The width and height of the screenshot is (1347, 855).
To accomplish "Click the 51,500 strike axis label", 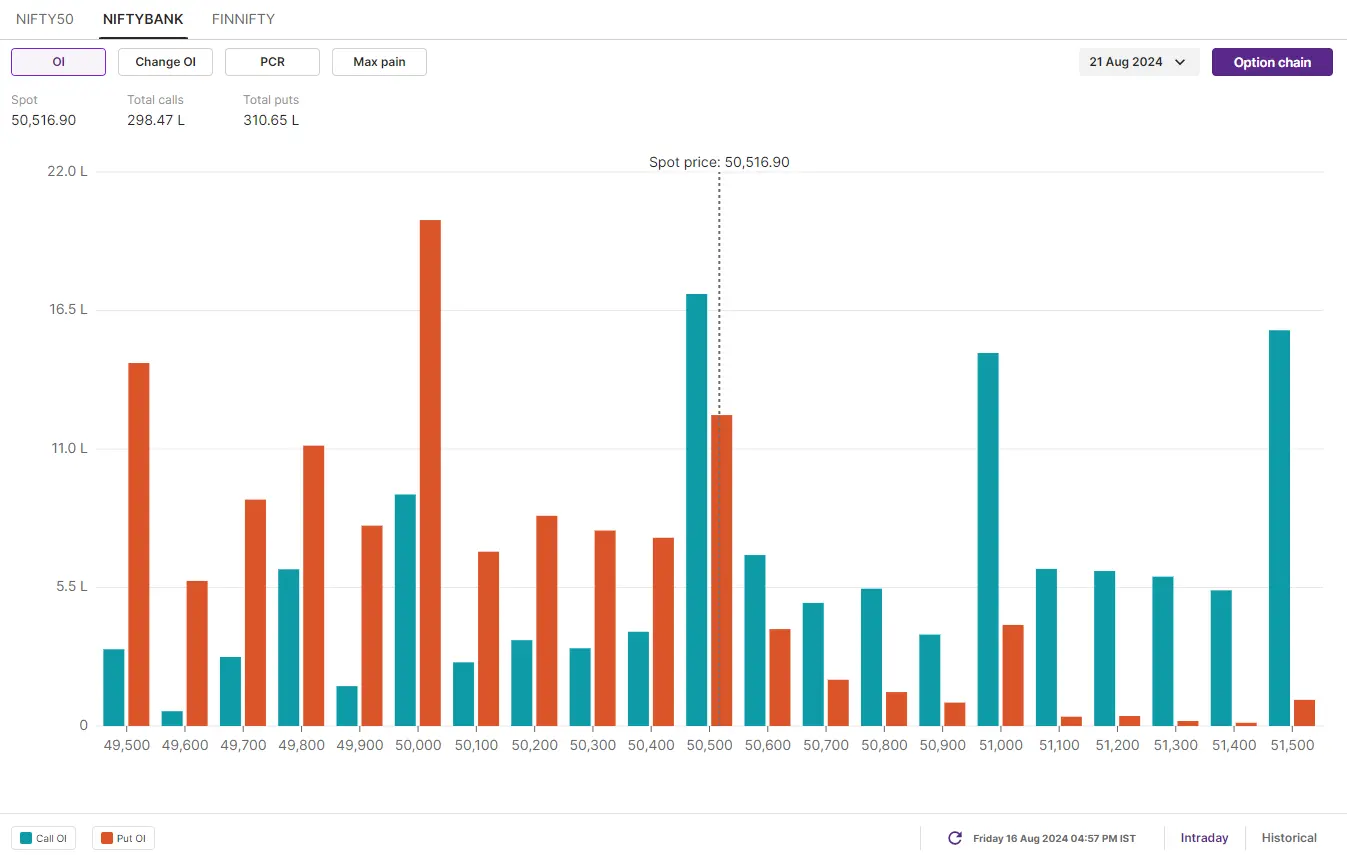I will click(x=1292, y=745).
